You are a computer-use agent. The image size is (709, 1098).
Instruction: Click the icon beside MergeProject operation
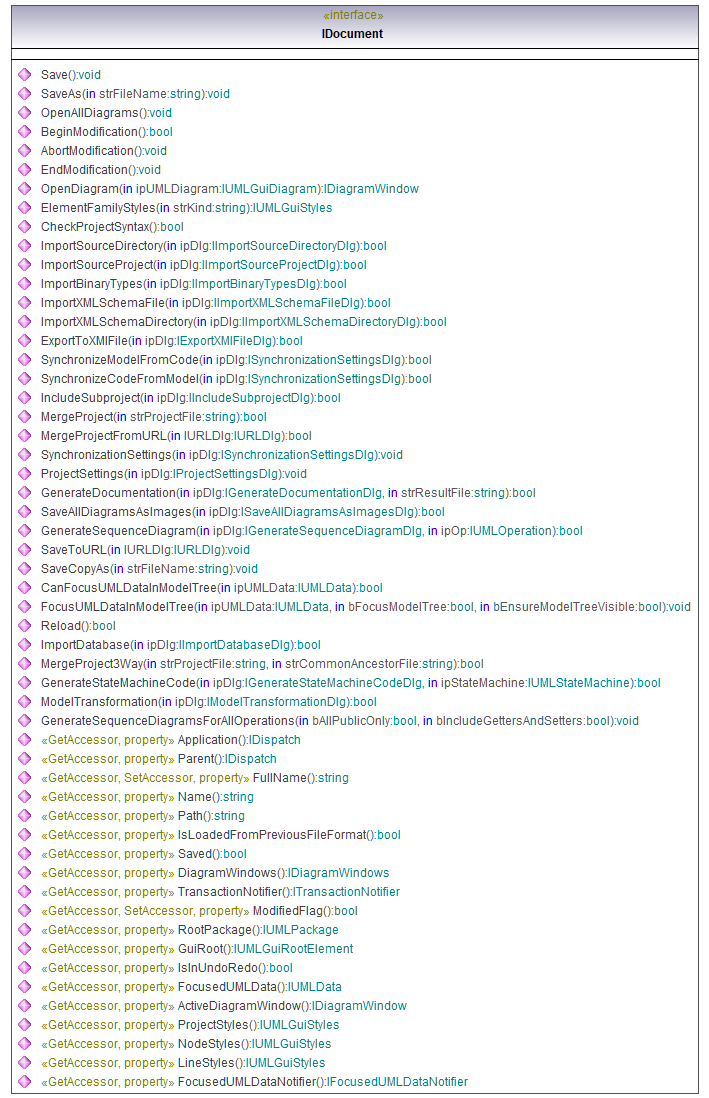pyautogui.click(x=24, y=417)
